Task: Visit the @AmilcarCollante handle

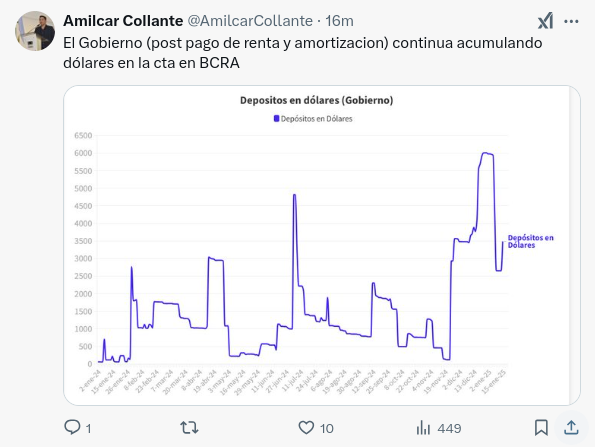Action: (x=250, y=21)
